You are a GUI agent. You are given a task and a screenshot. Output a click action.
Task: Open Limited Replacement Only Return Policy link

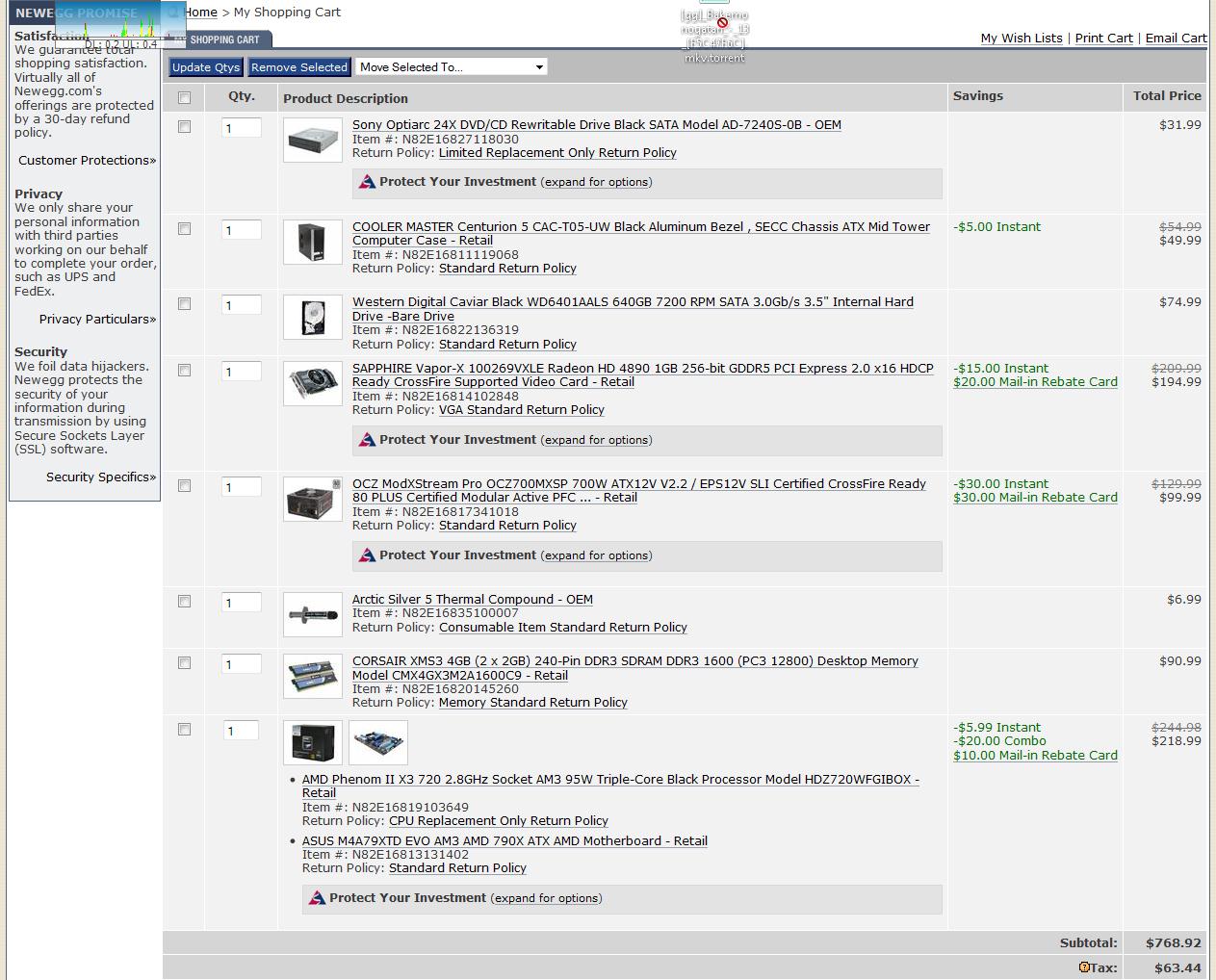557,153
